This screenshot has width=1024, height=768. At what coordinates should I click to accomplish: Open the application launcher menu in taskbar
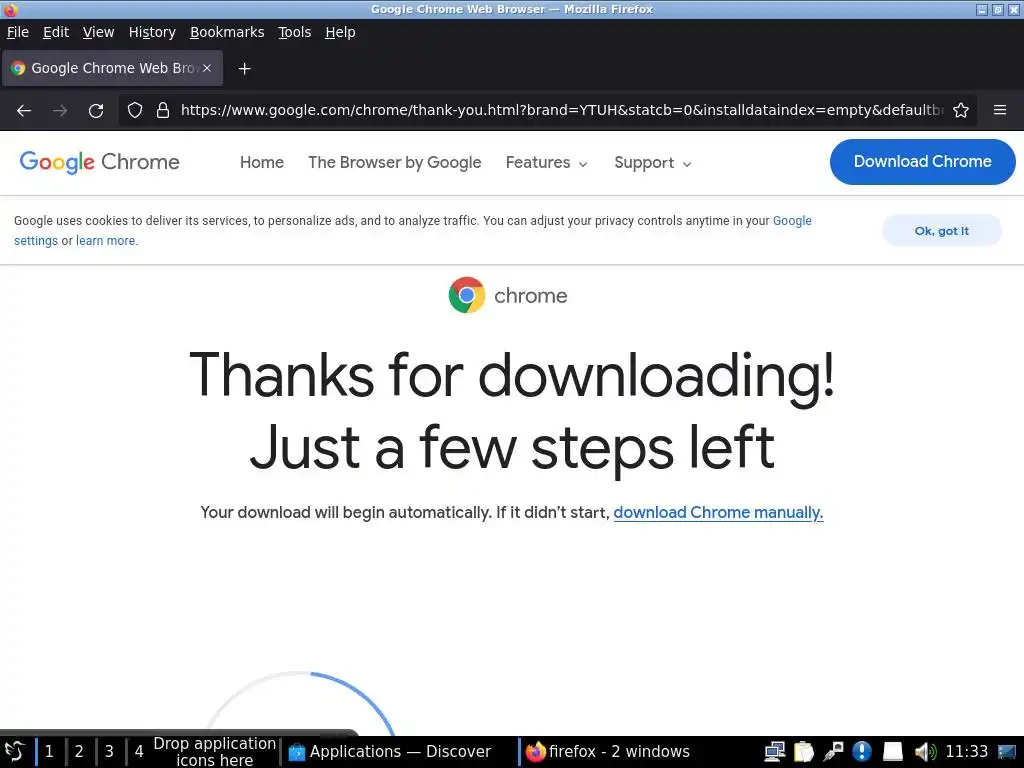(x=14, y=752)
